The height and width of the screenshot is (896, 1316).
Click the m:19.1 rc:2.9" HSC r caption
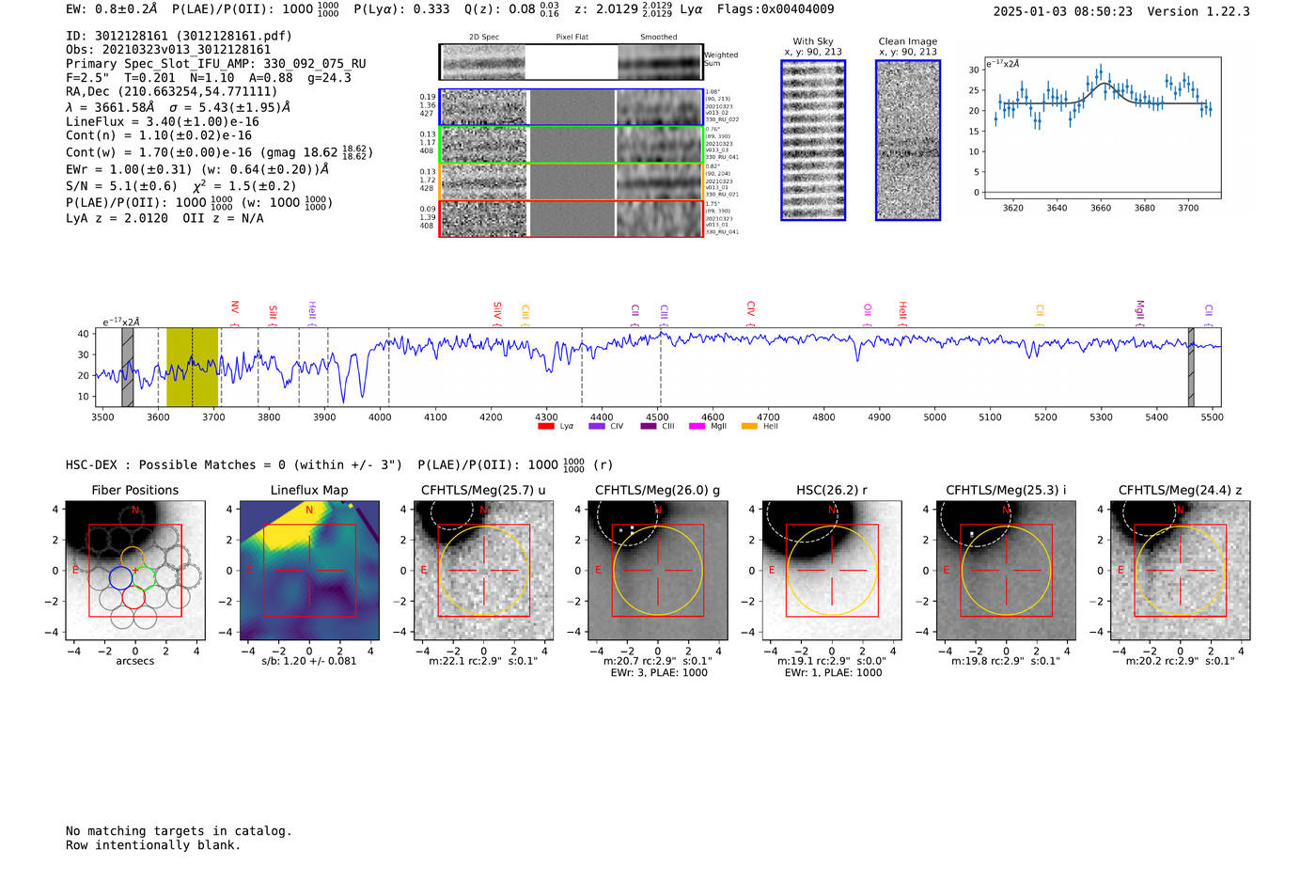point(832,661)
